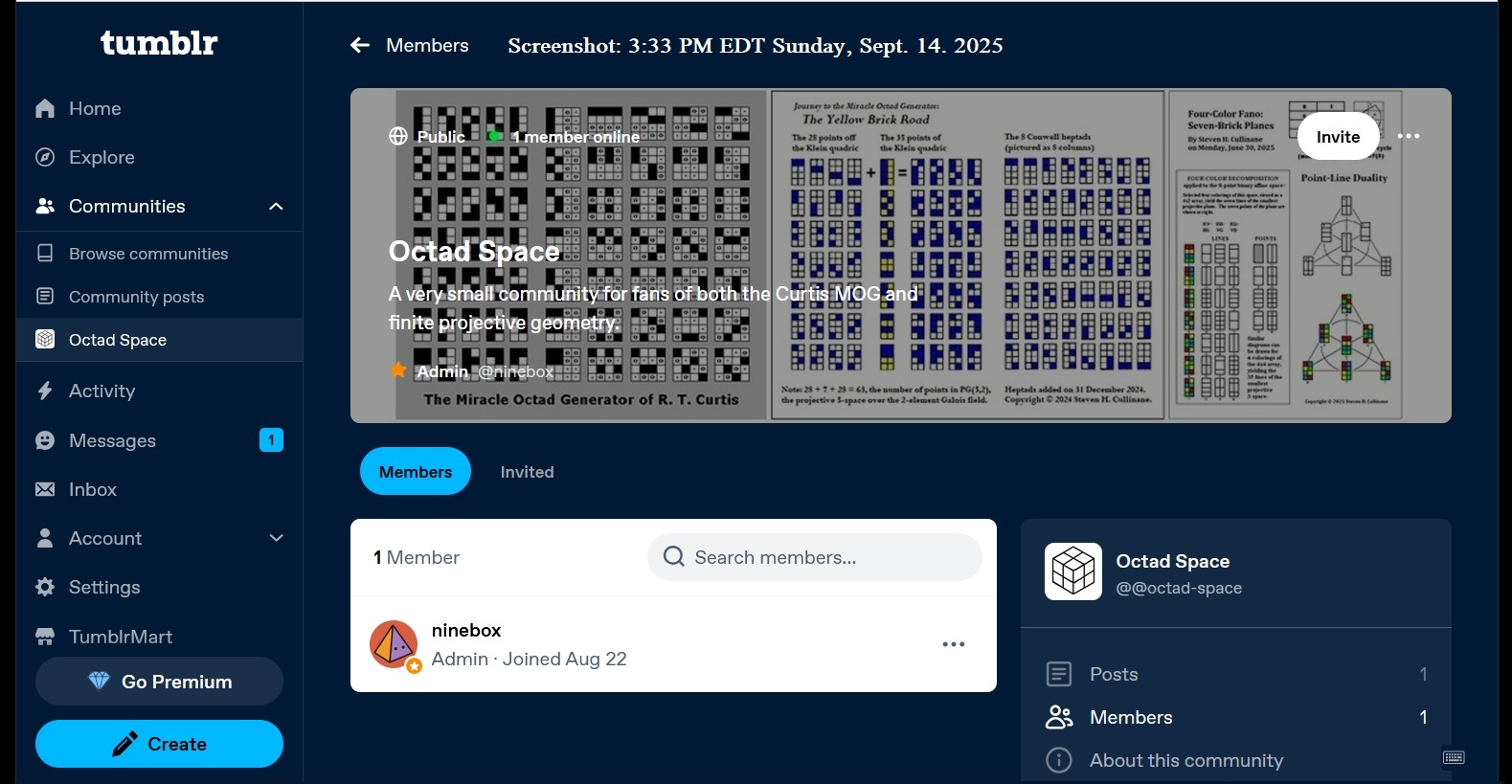The width and height of the screenshot is (1512, 784).
Task: Collapse the Communities section chevron
Action: [276, 207]
